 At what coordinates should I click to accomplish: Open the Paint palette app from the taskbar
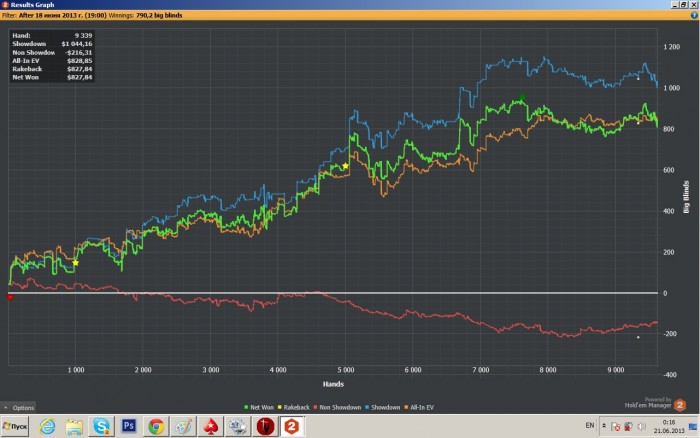click(x=183, y=426)
